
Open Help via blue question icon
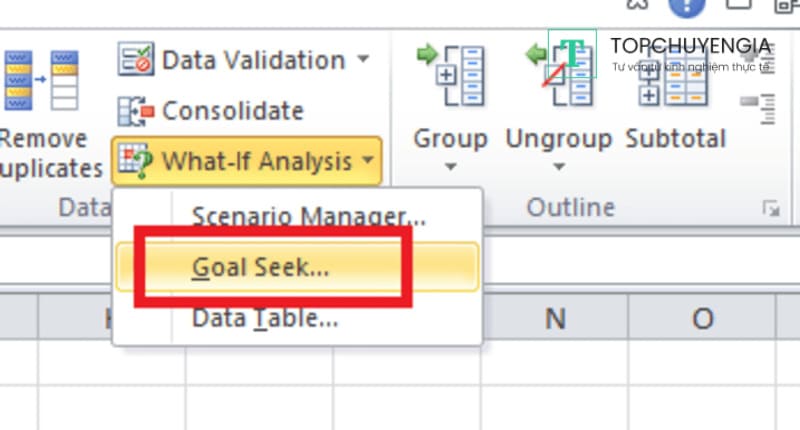(x=686, y=6)
